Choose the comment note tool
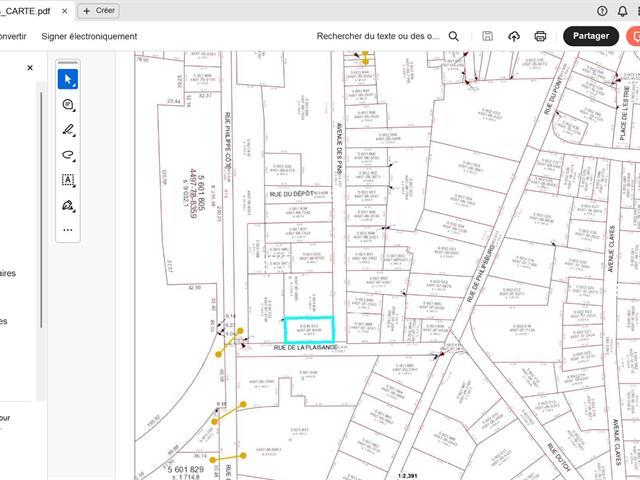This screenshot has height=480, width=640. (68, 104)
